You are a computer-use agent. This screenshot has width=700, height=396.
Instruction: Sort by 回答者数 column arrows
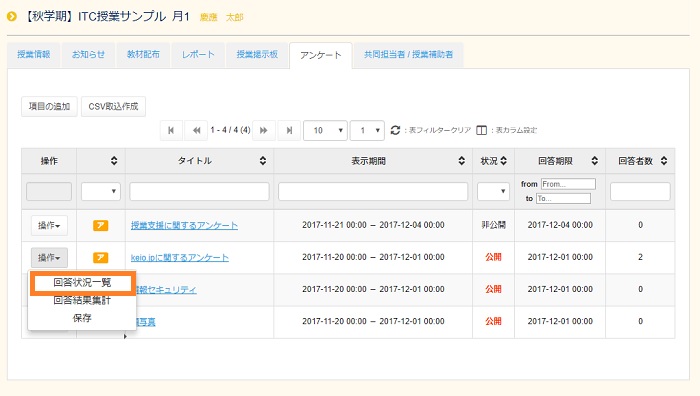click(664, 161)
